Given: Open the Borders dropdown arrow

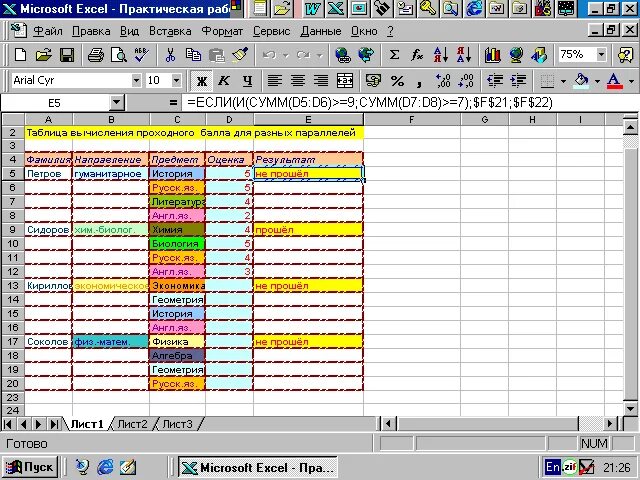Looking at the screenshot, I should (563, 81).
